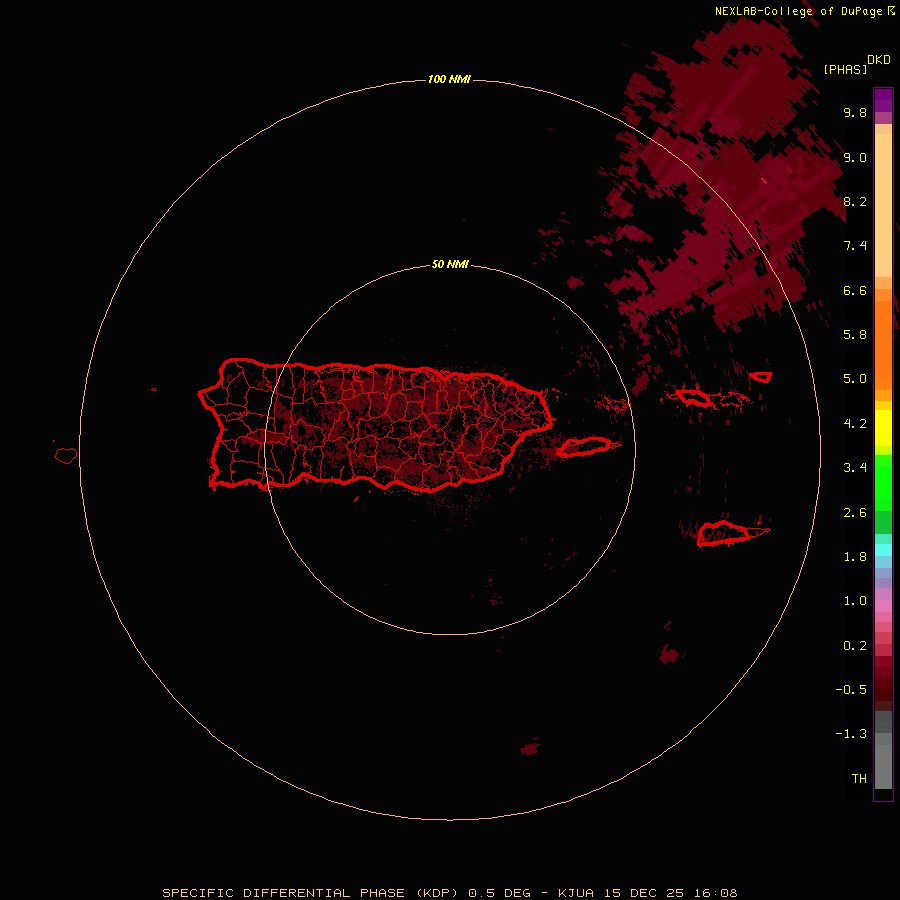The image size is (900, 900).
Task: Click the NEXLAB-College of DuPage header text
Action: click(798, 11)
